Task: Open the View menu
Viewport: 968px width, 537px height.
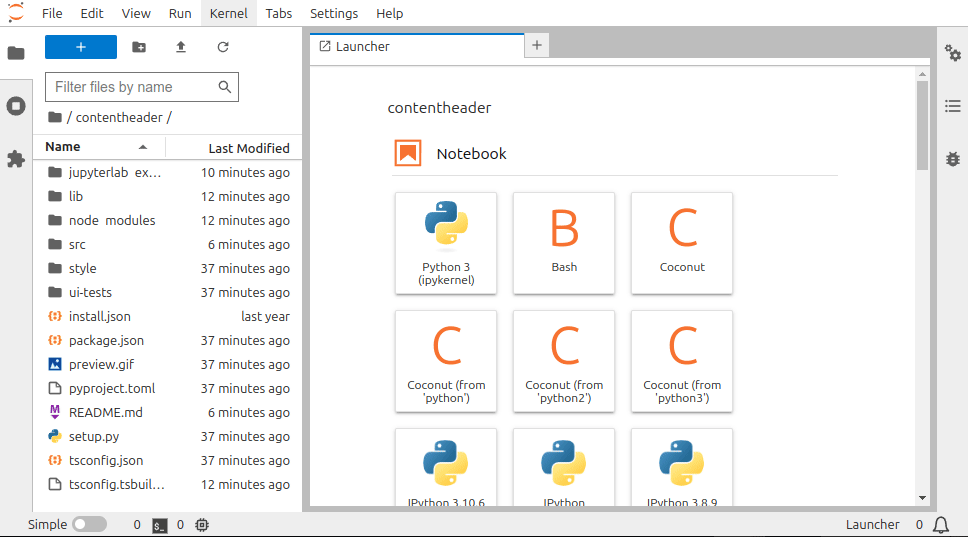Action: (136, 14)
